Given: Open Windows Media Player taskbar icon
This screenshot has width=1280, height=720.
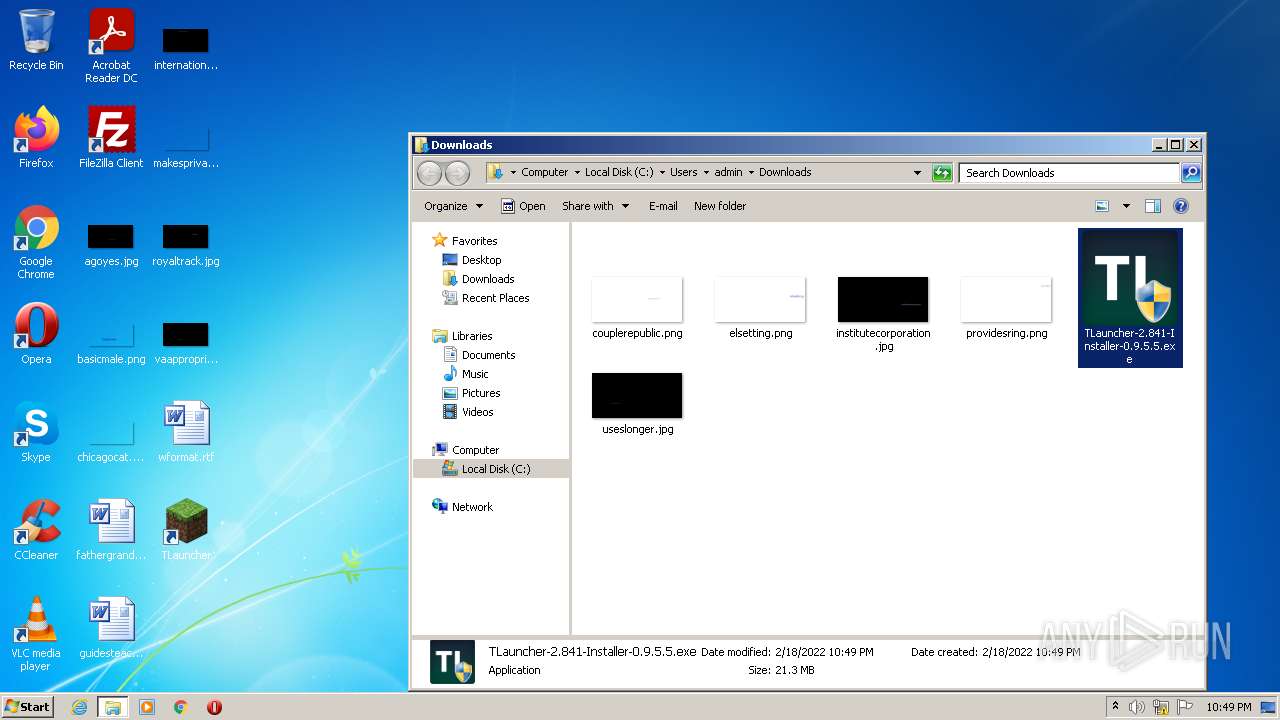Looking at the screenshot, I should 147,707.
